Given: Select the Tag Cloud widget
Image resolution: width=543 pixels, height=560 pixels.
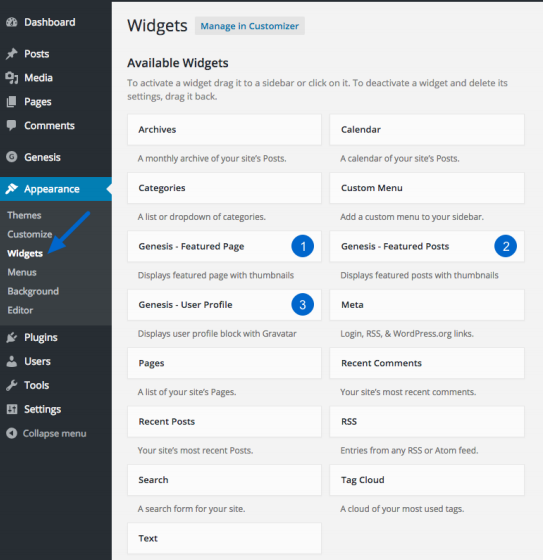Looking at the screenshot, I should coord(427,480).
